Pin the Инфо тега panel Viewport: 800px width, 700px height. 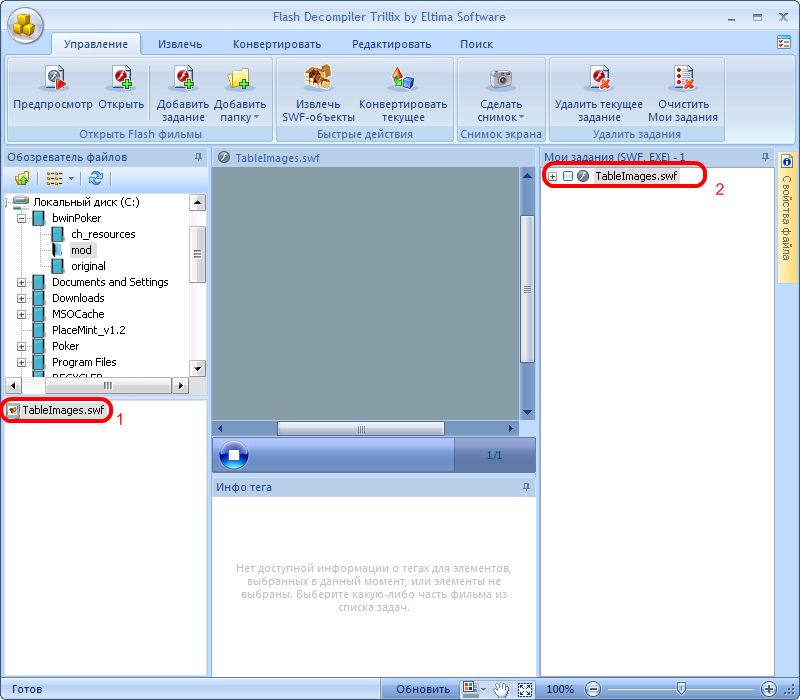526,487
